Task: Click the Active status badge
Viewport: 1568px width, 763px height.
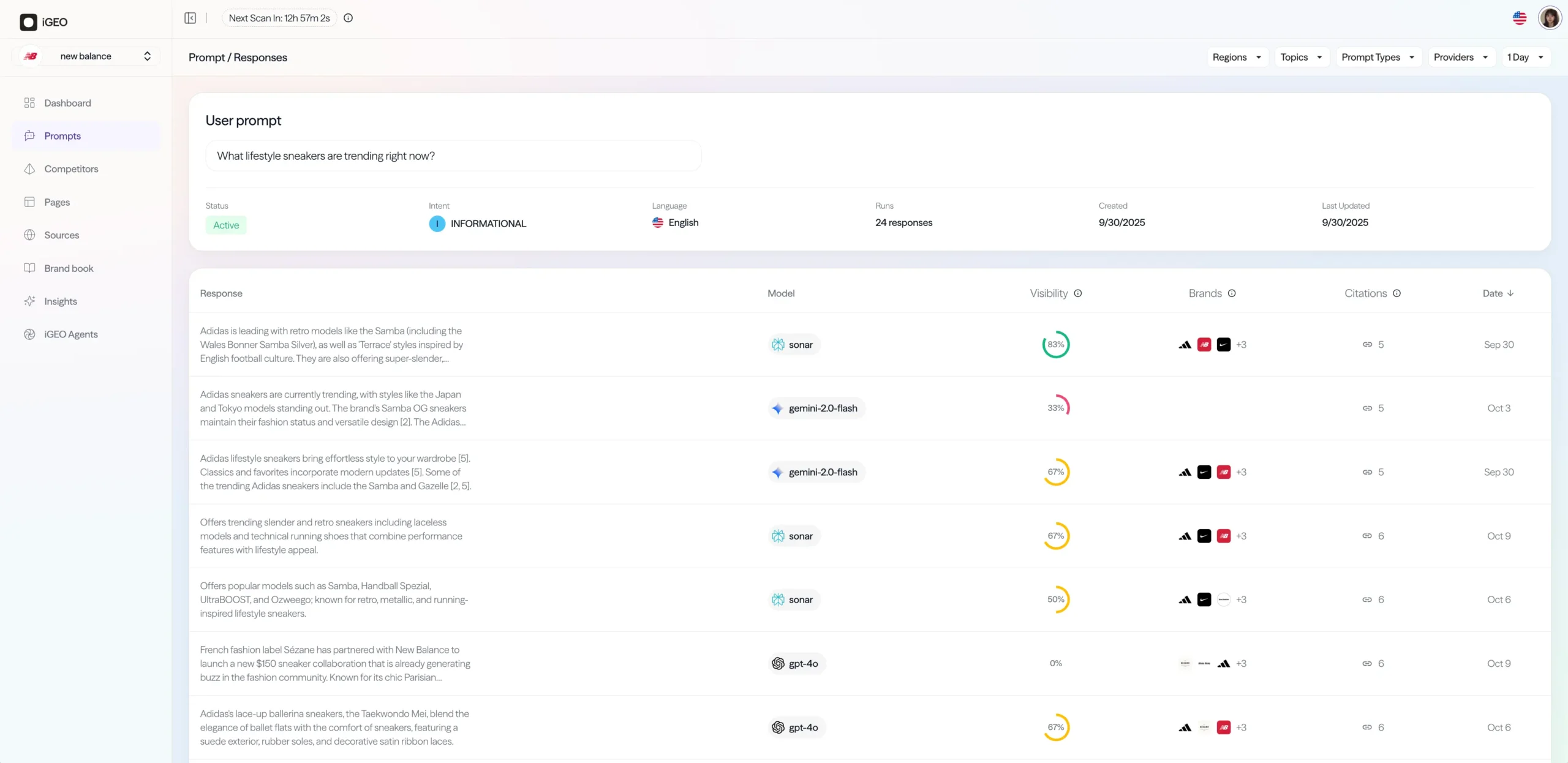Action: point(226,225)
